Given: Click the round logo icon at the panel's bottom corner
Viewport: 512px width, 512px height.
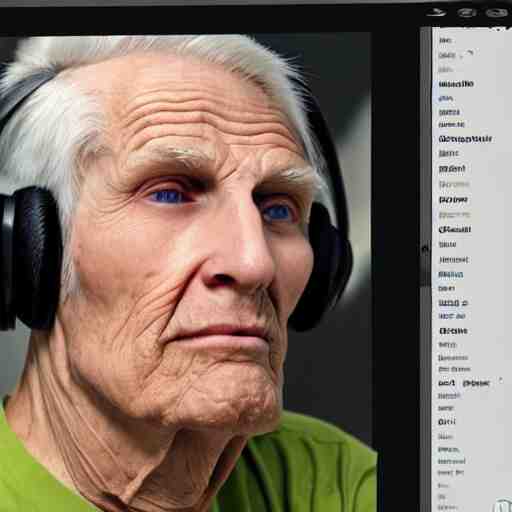Looking at the screenshot, I should point(503,506).
